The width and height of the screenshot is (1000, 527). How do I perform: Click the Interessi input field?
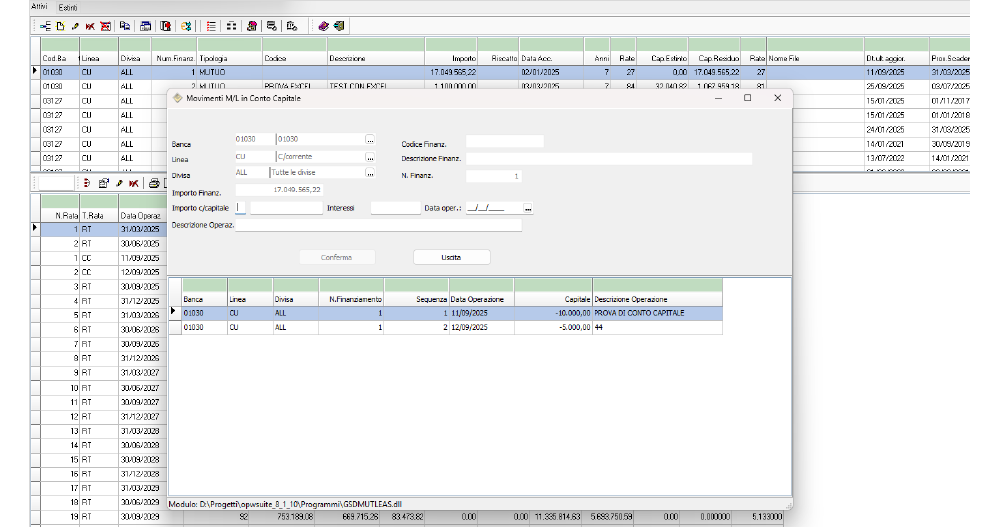[x=394, y=208]
